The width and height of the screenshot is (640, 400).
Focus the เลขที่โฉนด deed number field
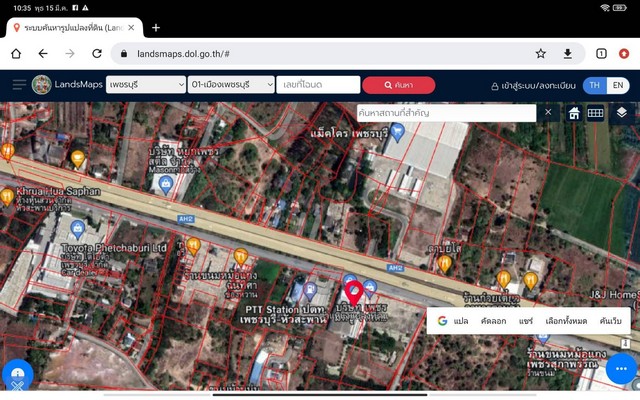coord(318,85)
